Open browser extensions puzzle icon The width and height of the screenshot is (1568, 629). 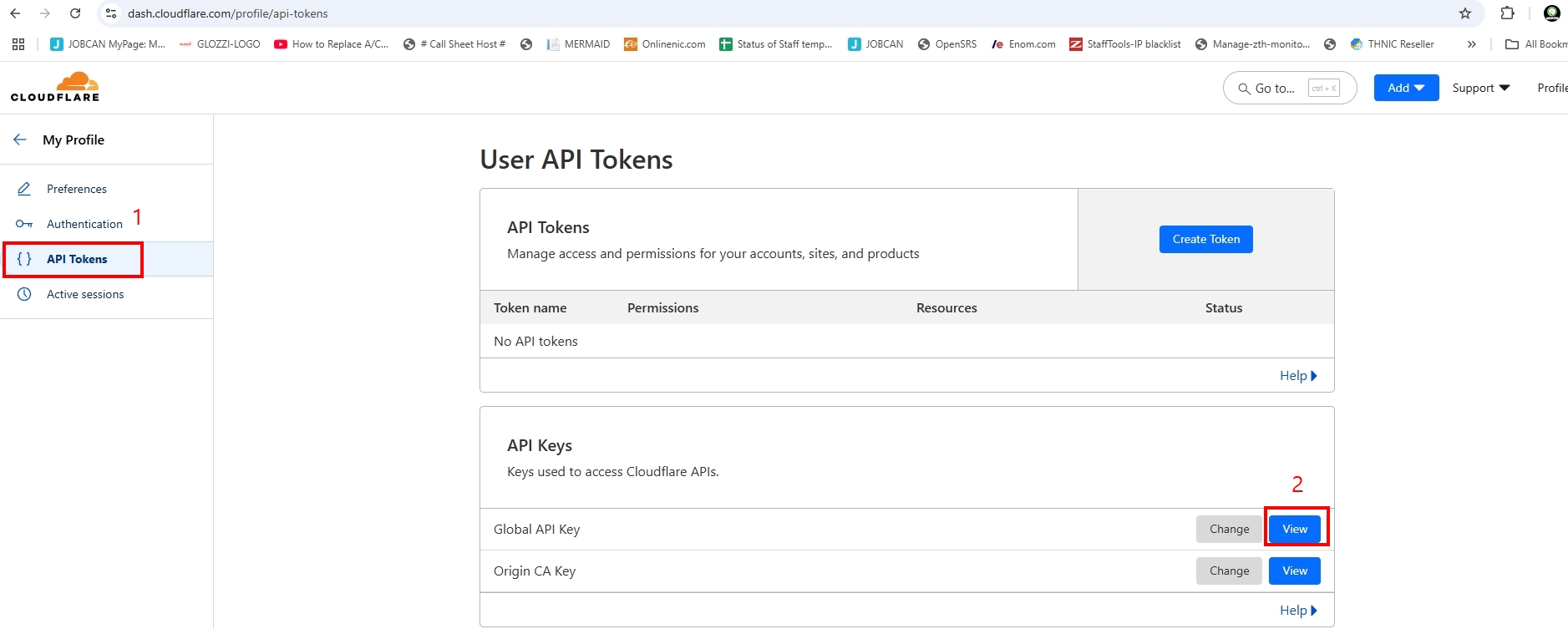click(1508, 13)
